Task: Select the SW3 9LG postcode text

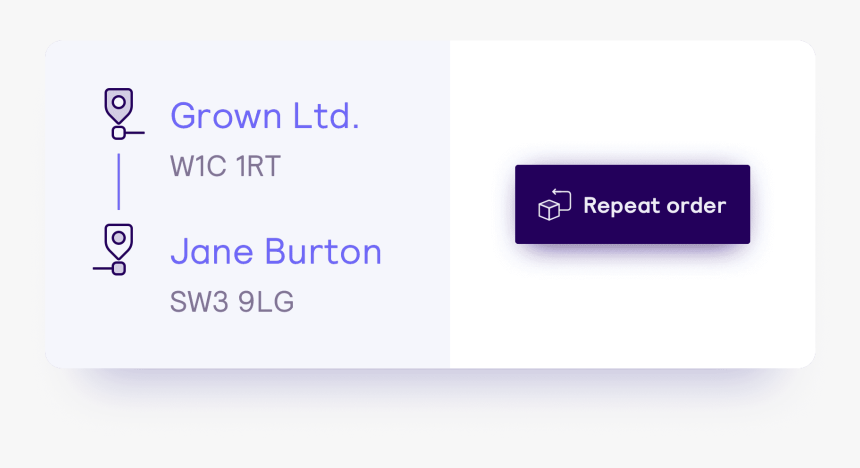Action: 232,301
